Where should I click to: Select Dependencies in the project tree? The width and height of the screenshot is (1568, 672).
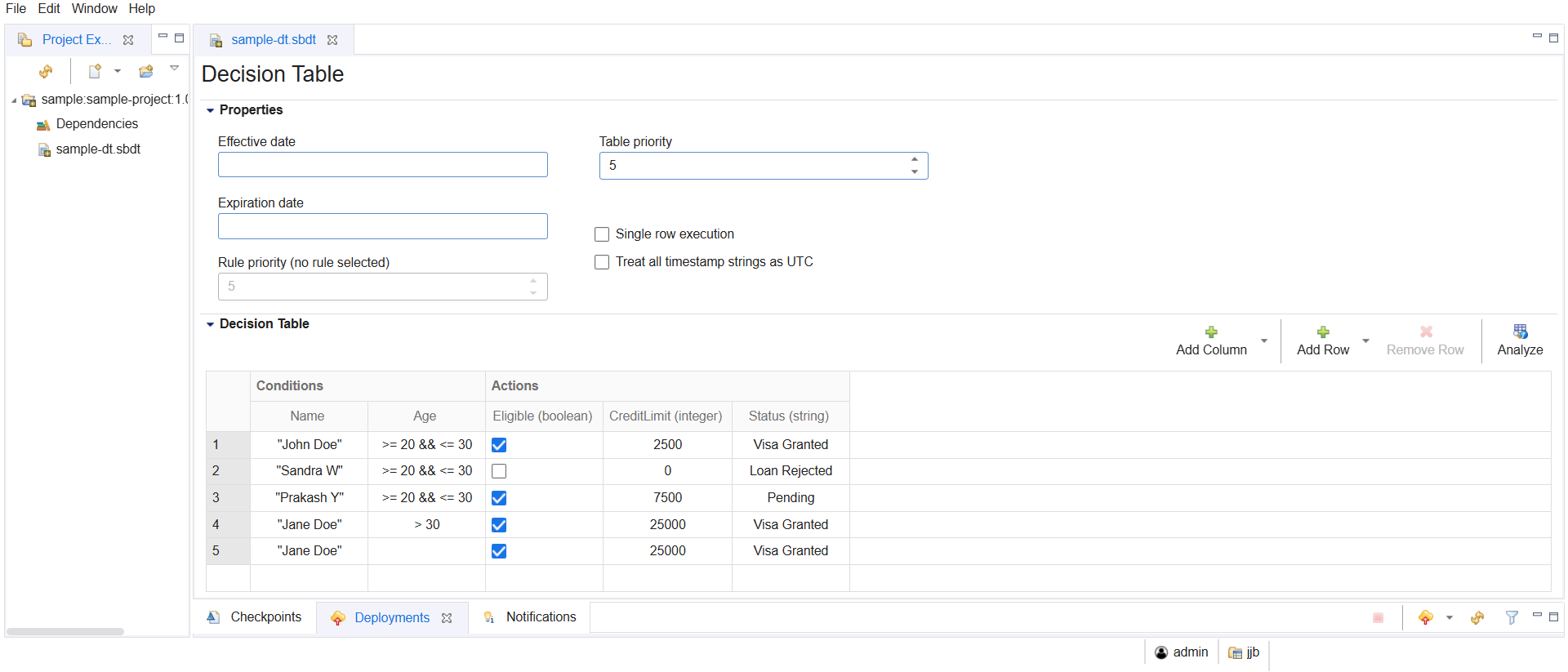click(x=96, y=124)
